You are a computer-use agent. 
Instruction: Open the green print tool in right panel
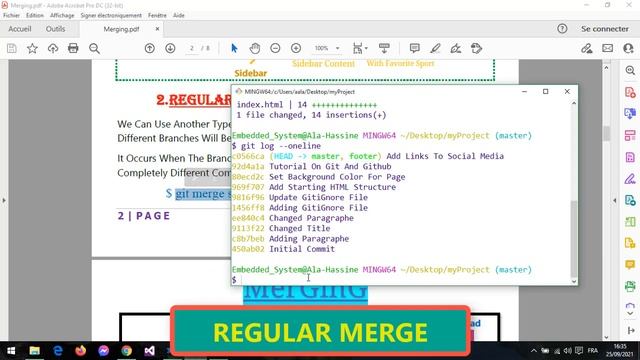(630, 286)
